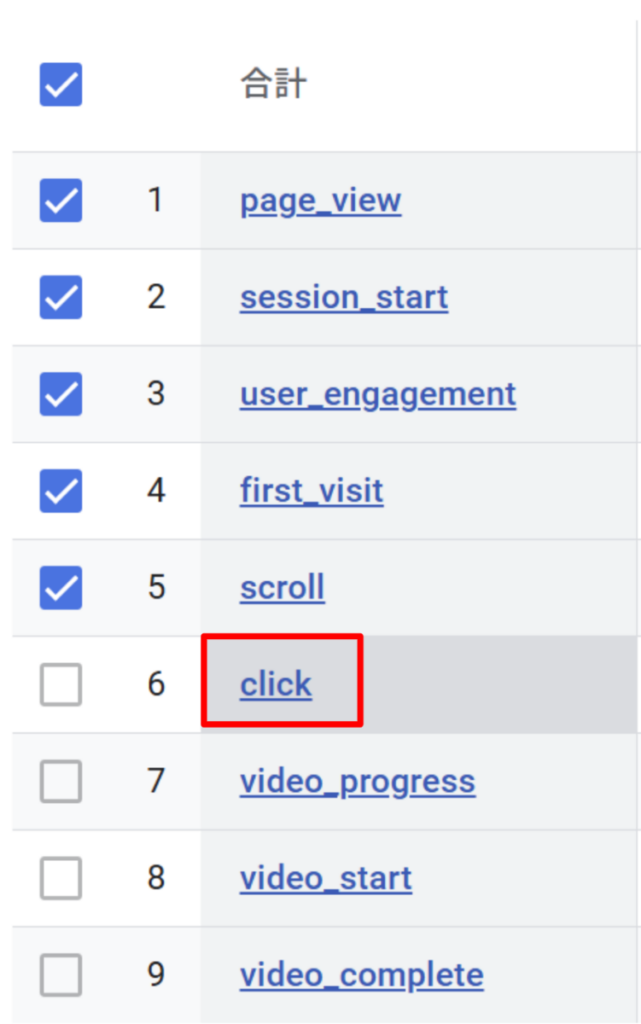Untick the user_engagement row checkbox
Screen dimensions: 641x1024
pyautogui.click(x=61, y=395)
